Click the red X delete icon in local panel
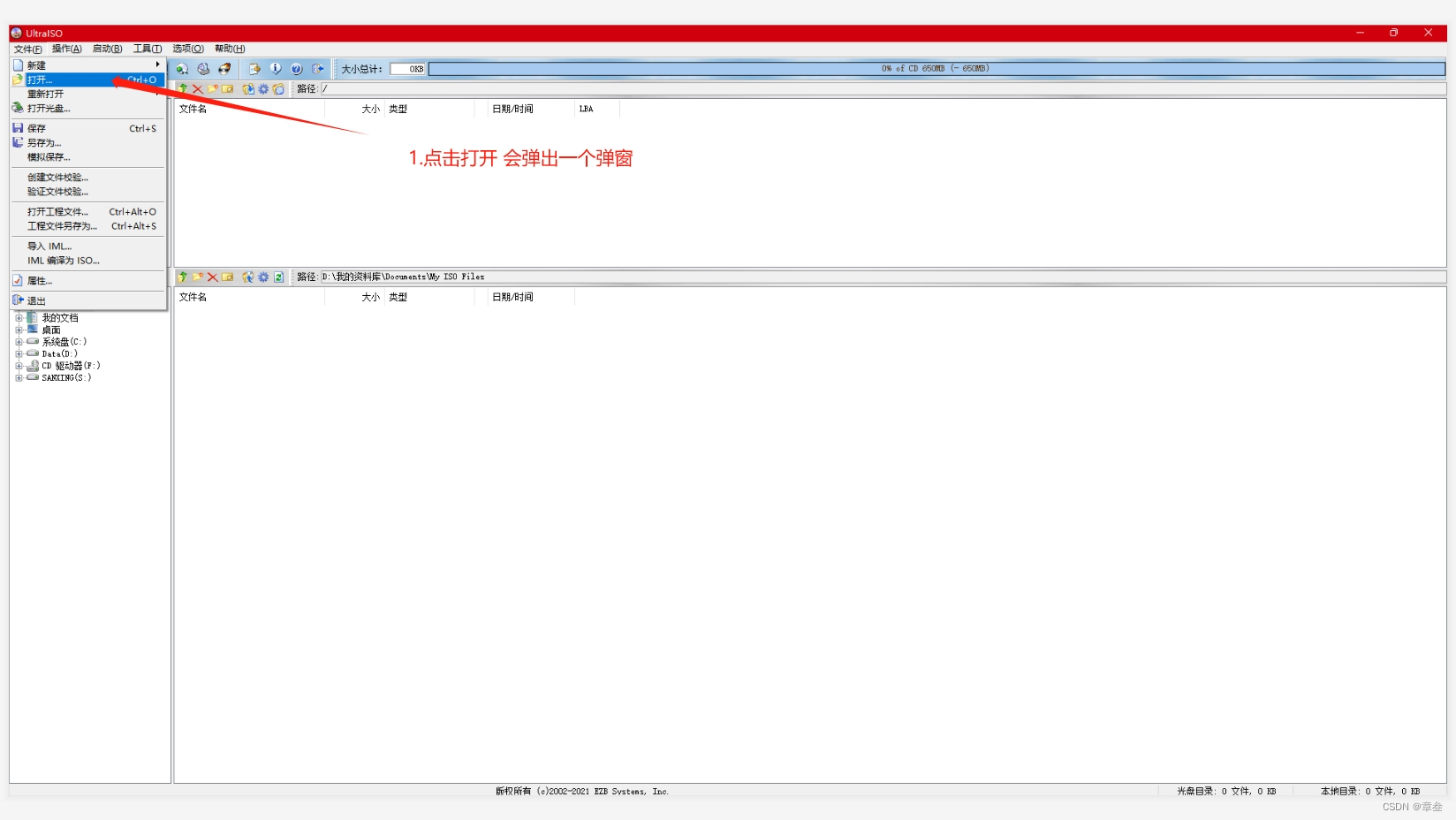 (x=213, y=277)
